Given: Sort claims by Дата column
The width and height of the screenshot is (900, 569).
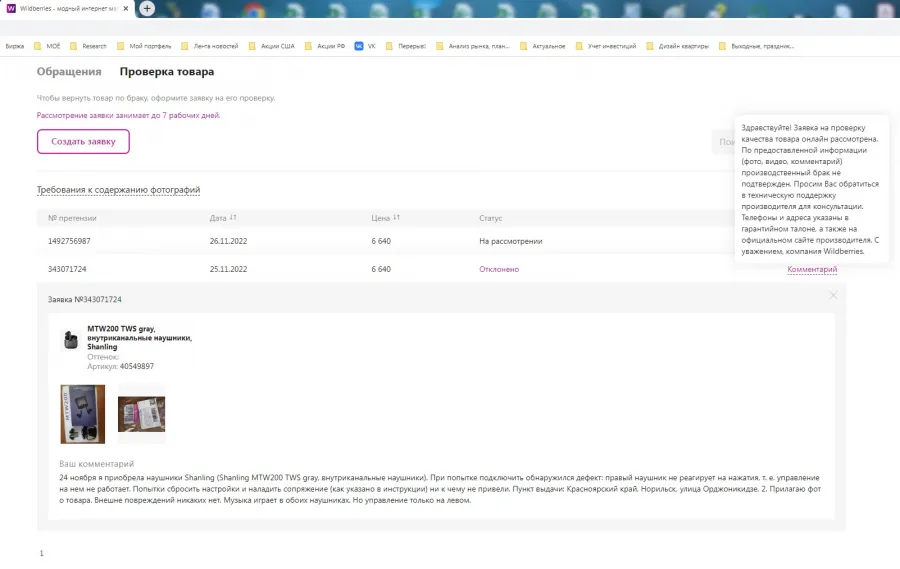Looking at the screenshot, I should pos(223,218).
